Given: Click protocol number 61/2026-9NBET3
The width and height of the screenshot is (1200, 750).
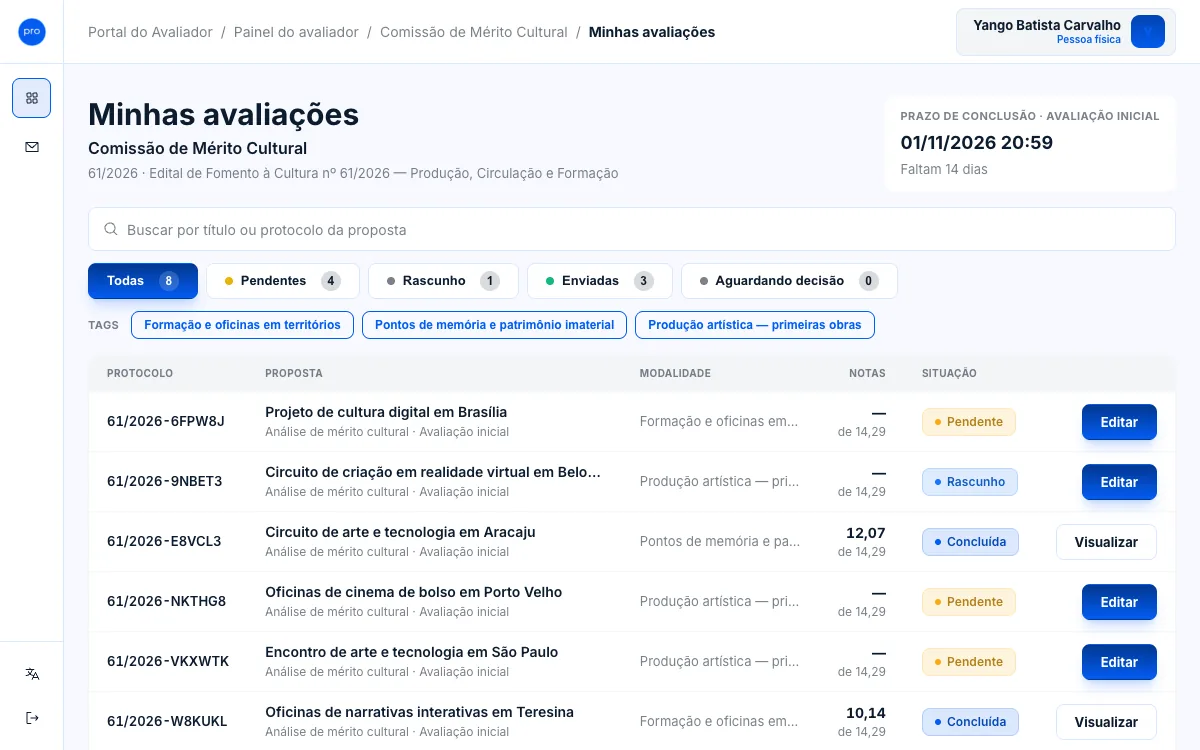Looking at the screenshot, I should click(165, 481).
